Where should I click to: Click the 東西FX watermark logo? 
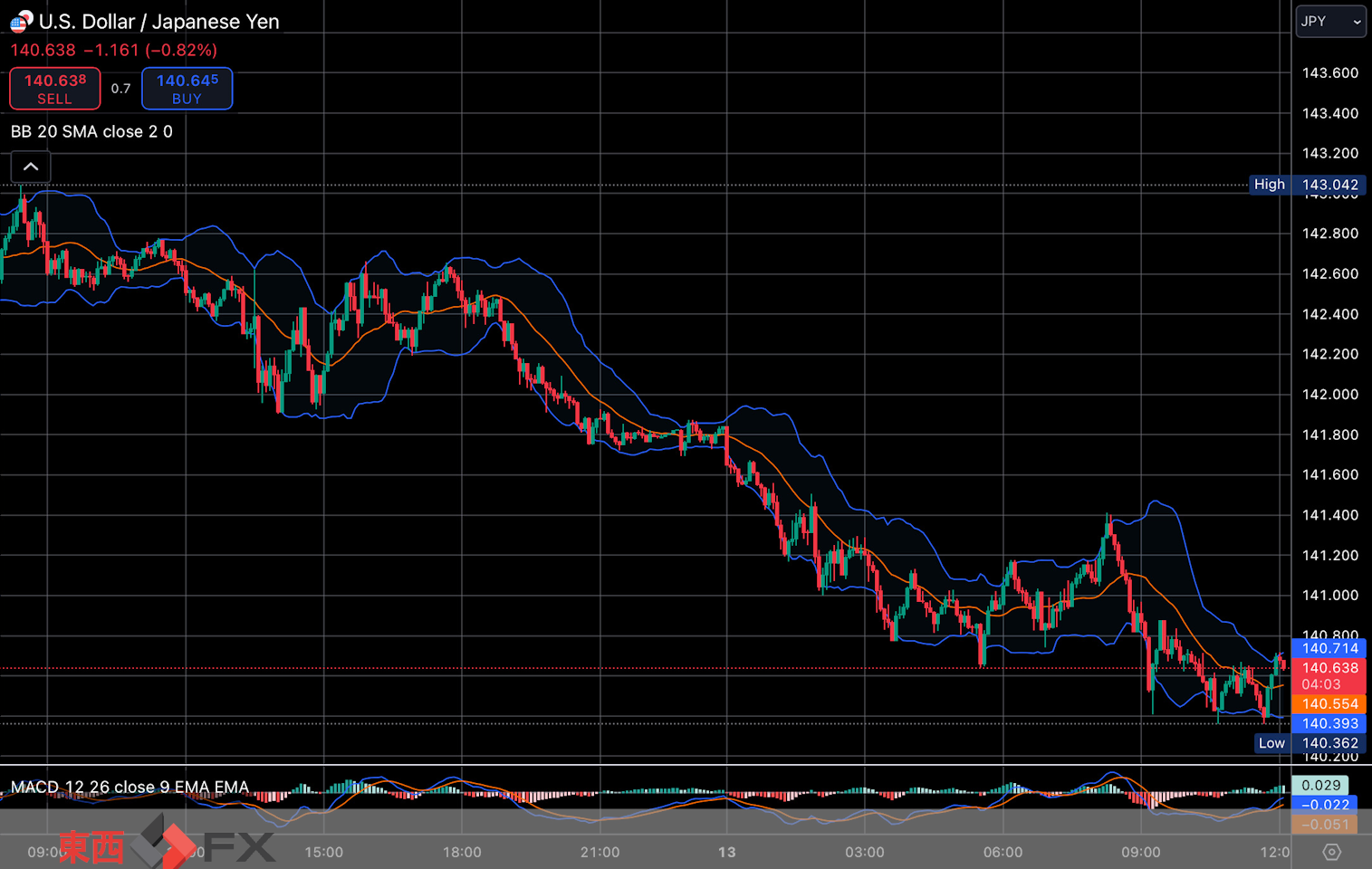(x=166, y=845)
